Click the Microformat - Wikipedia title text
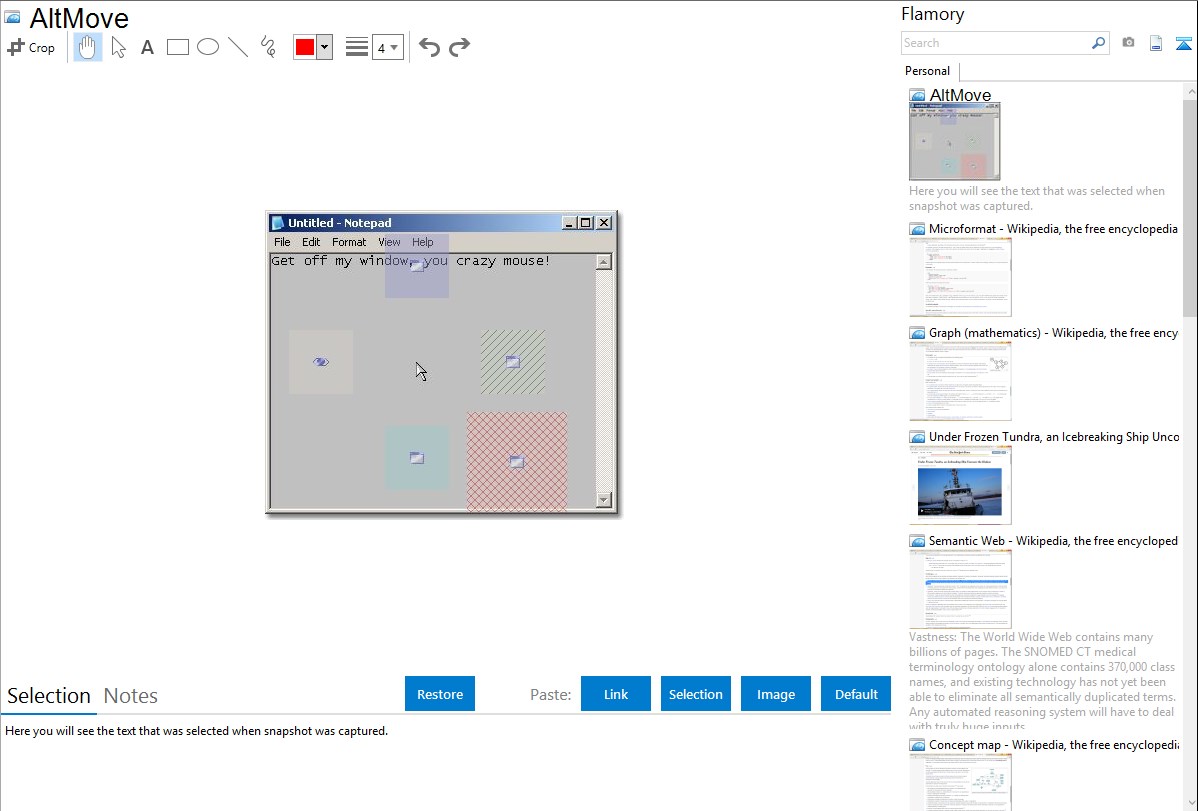Screen dimensions: 1198x811 (1053, 229)
